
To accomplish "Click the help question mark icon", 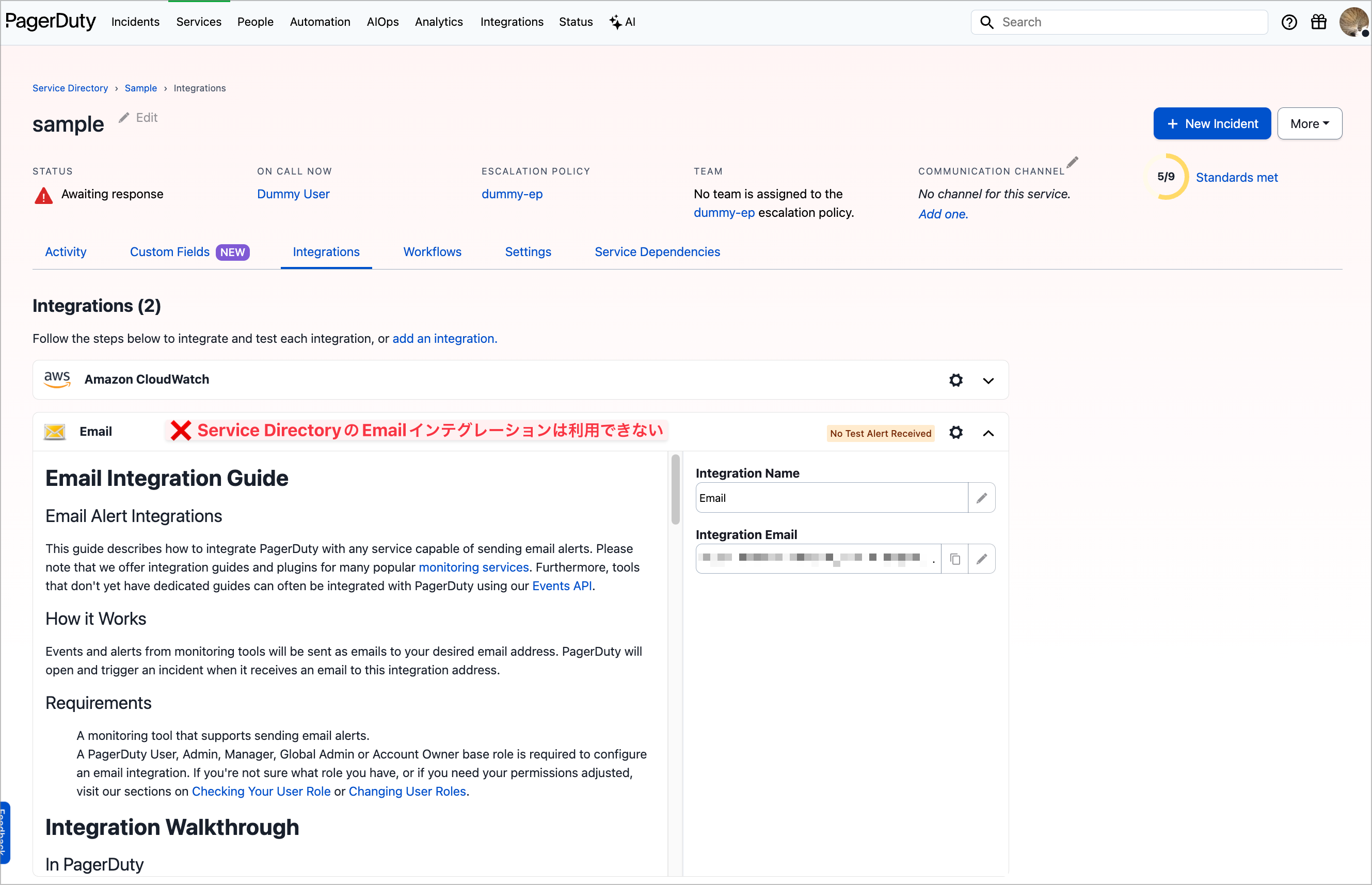I will [1289, 22].
